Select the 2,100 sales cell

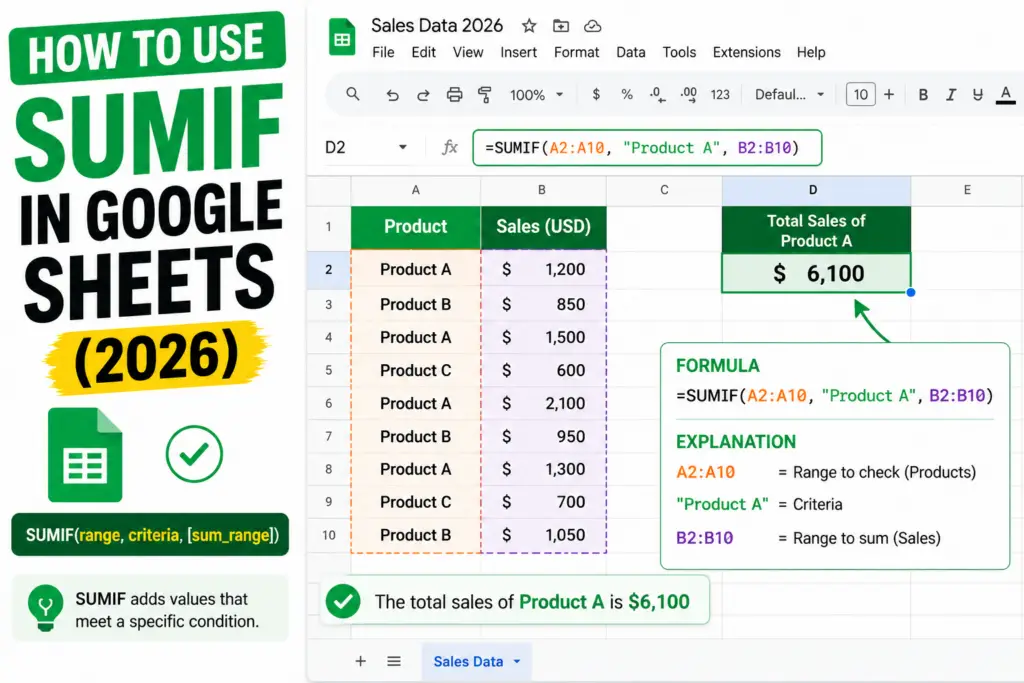click(543, 404)
